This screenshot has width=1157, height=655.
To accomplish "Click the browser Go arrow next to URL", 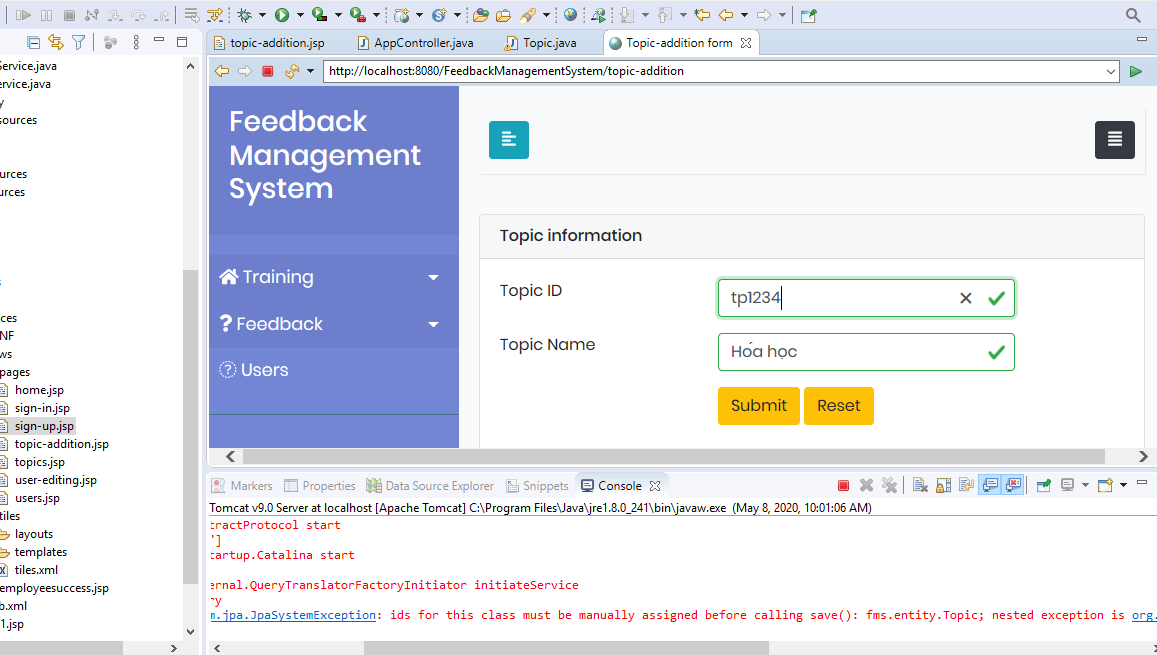I will 1135,71.
